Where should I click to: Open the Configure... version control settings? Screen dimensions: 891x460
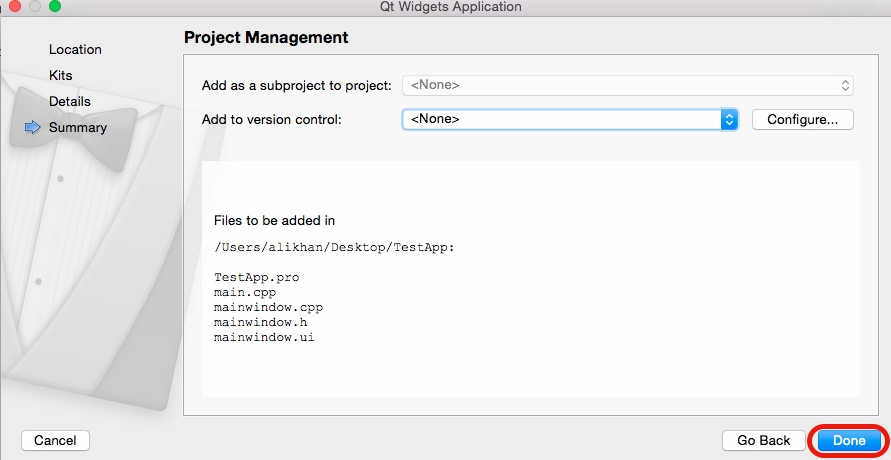pos(802,119)
